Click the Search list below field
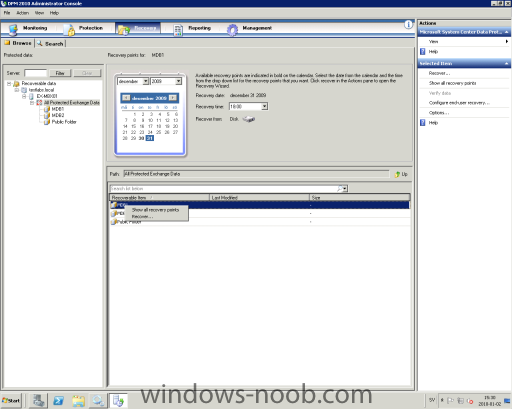The width and height of the screenshot is (512, 409). click(x=223, y=189)
